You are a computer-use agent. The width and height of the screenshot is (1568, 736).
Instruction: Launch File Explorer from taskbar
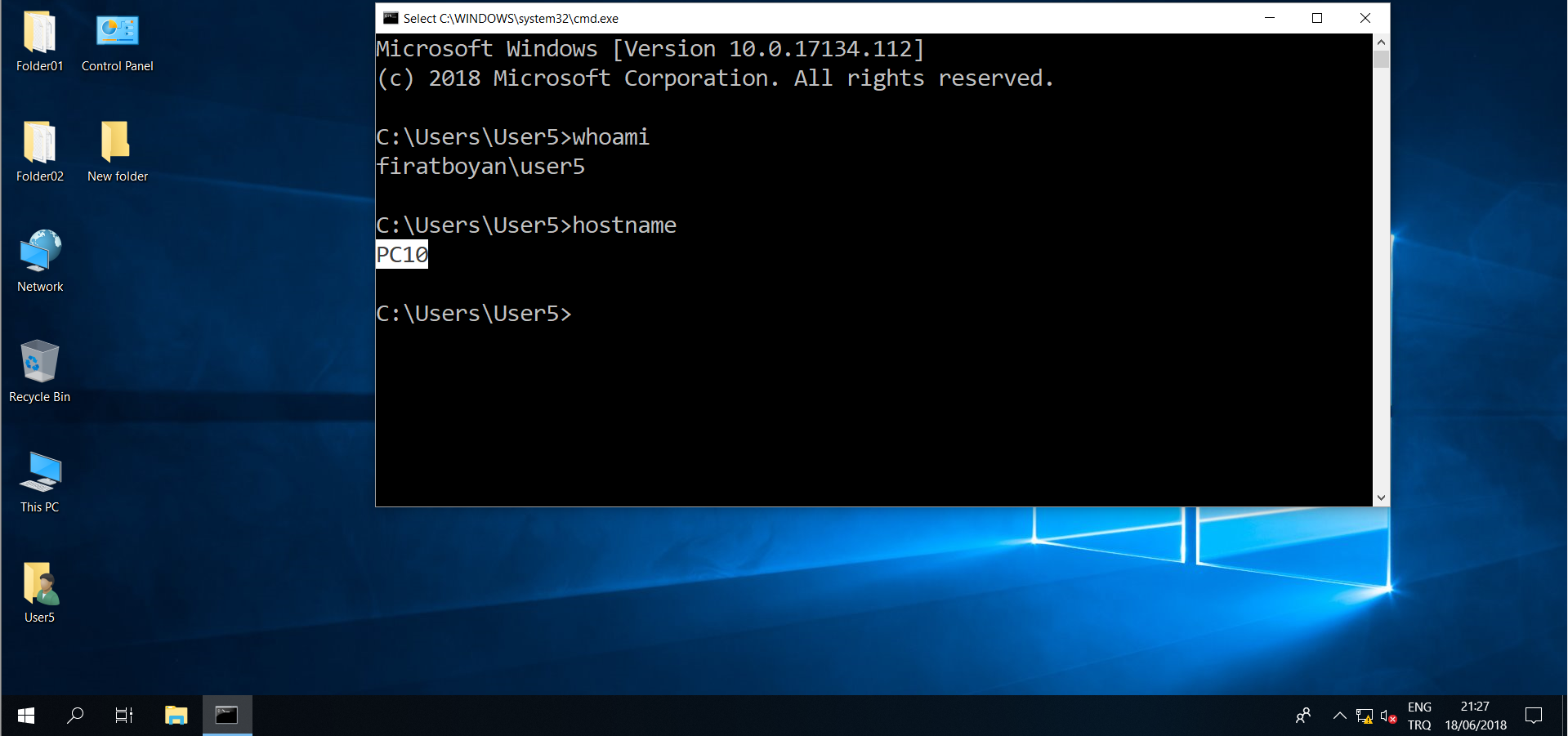176,716
